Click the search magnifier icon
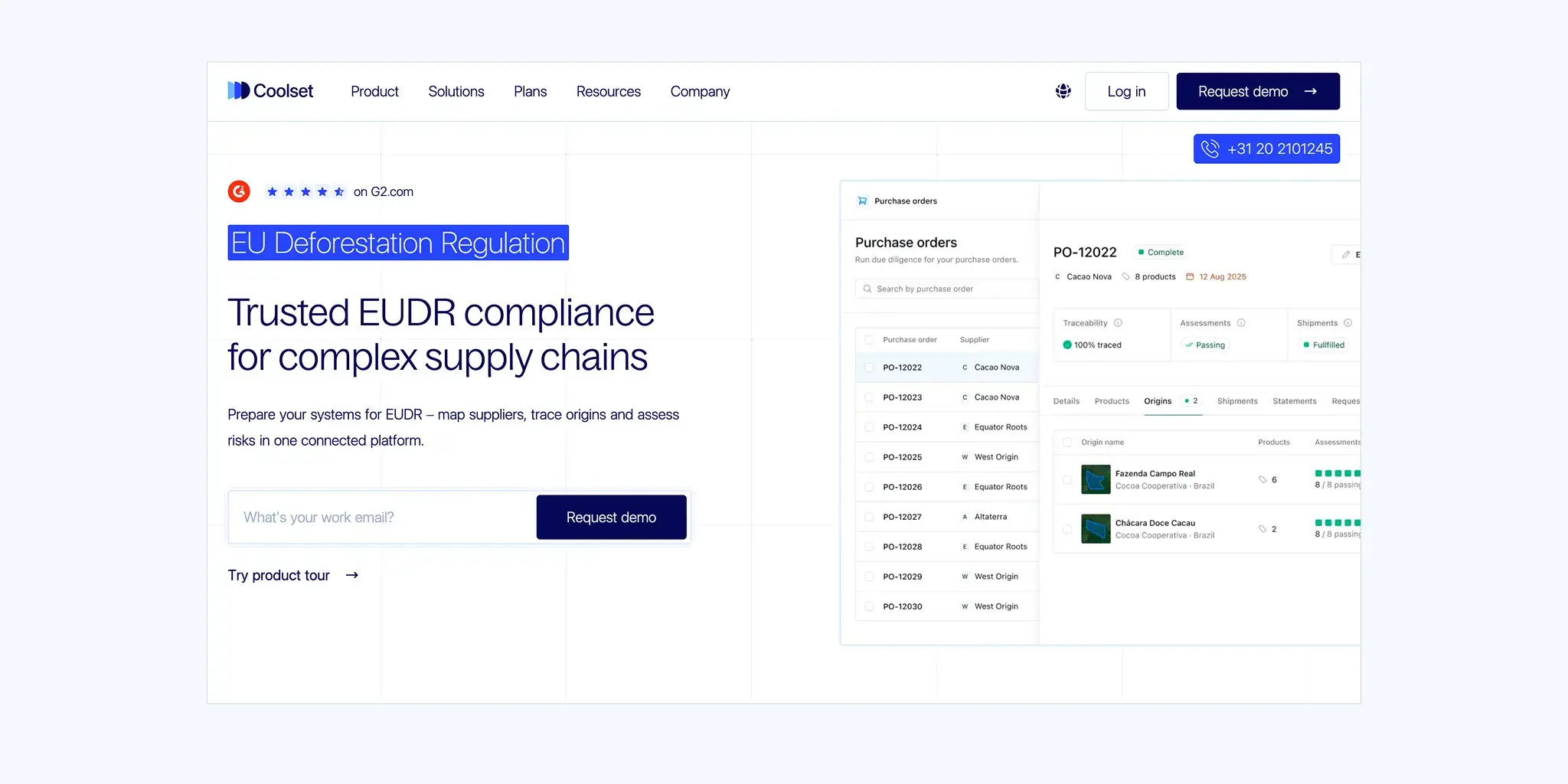This screenshot has width=1568, height=784. click(867, 289)
